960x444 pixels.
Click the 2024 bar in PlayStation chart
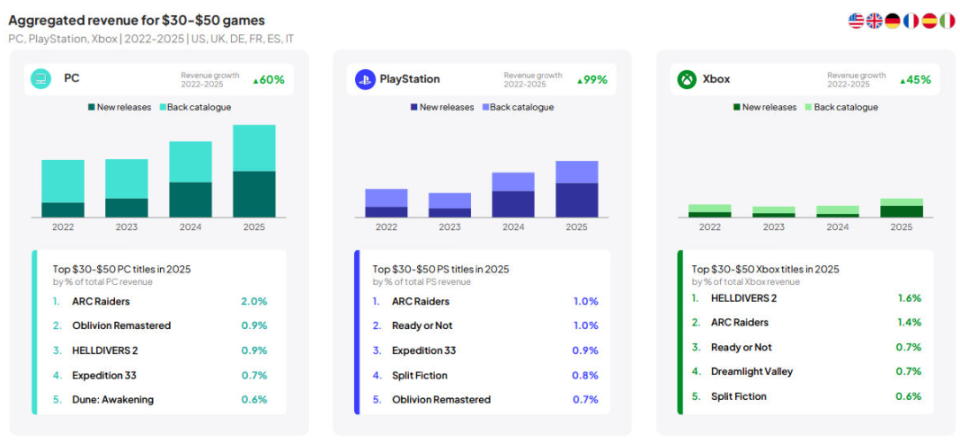coord(513,195)
